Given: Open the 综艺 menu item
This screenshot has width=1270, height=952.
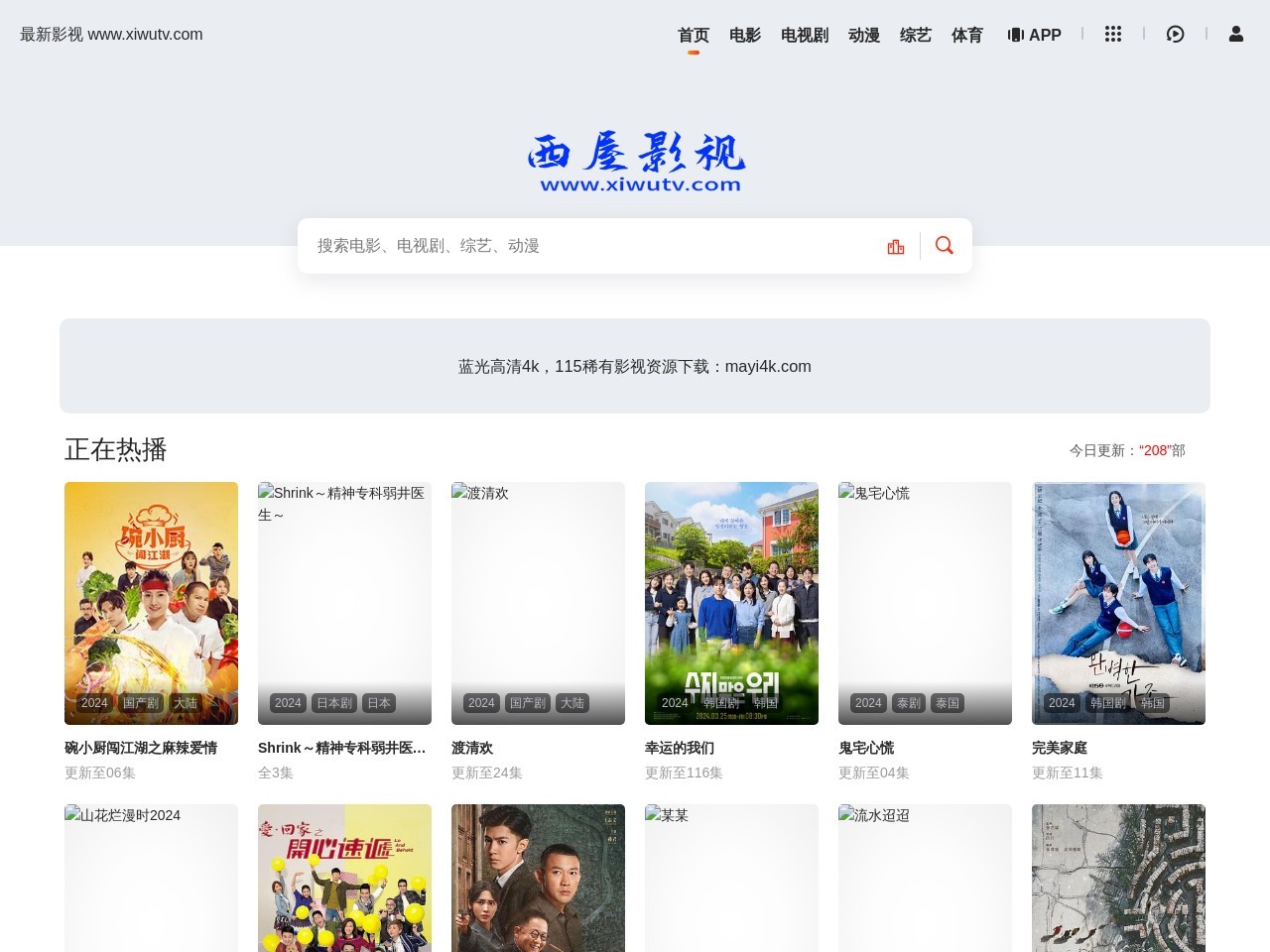Looking at the screenshot, I should 916,35.
